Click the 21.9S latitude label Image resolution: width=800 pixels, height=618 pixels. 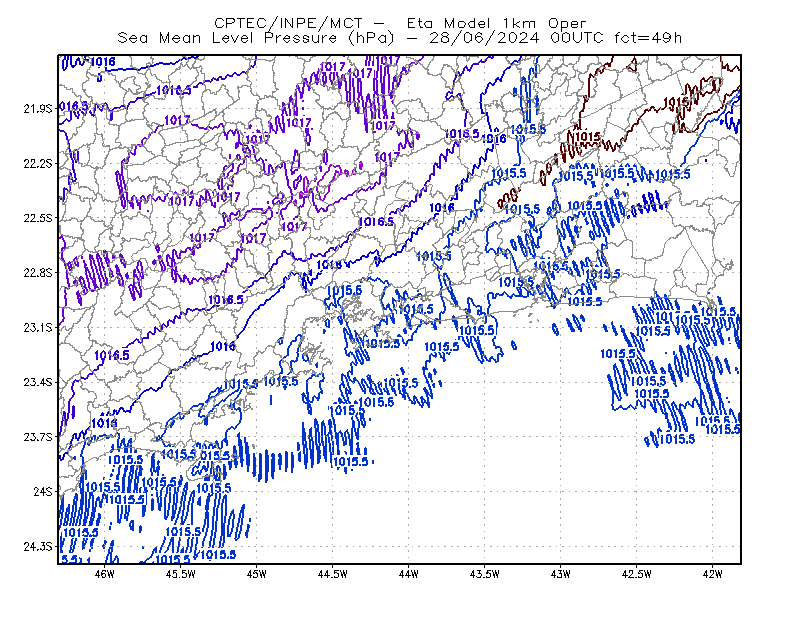tap(38, 109)
